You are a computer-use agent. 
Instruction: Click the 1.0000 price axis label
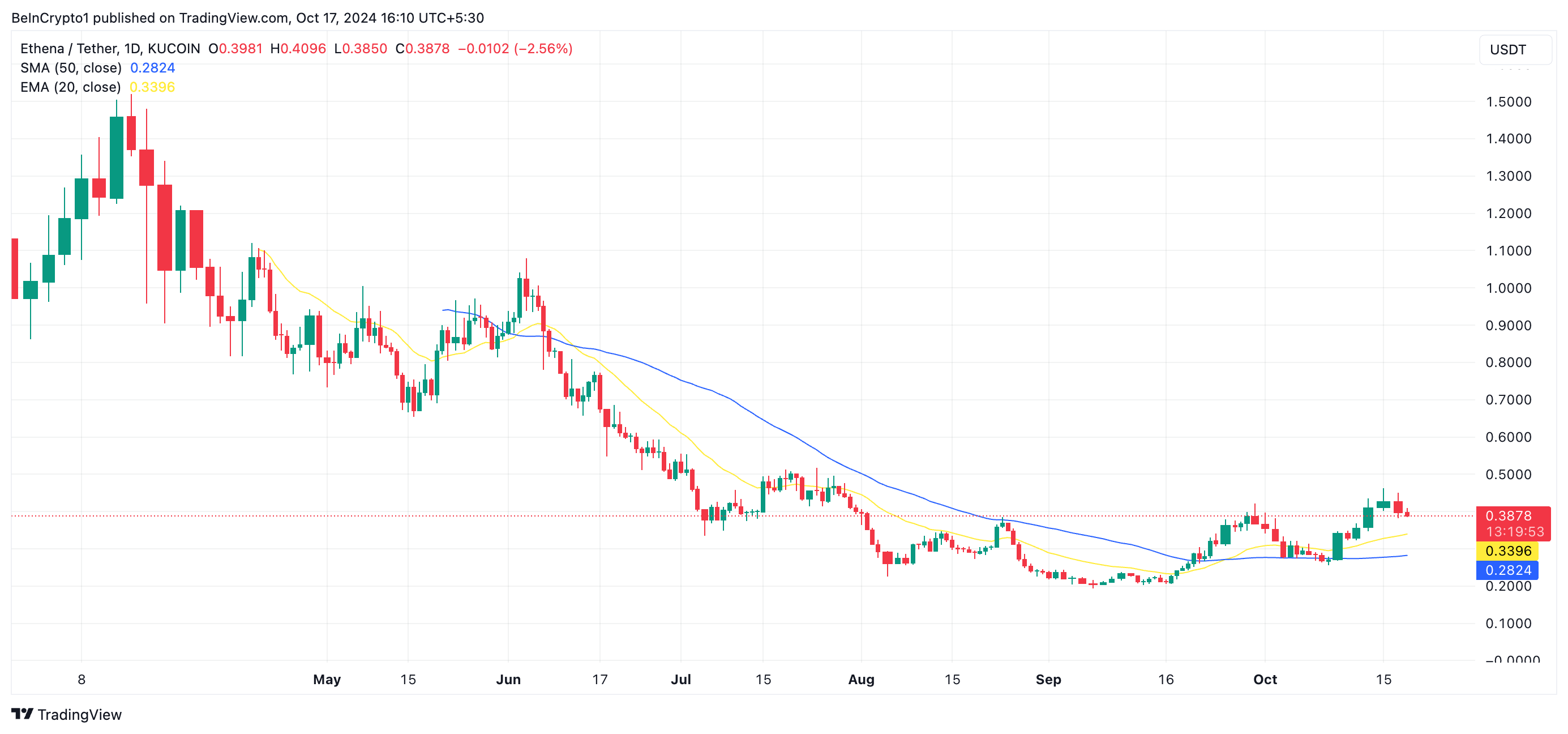[1508, 288]
